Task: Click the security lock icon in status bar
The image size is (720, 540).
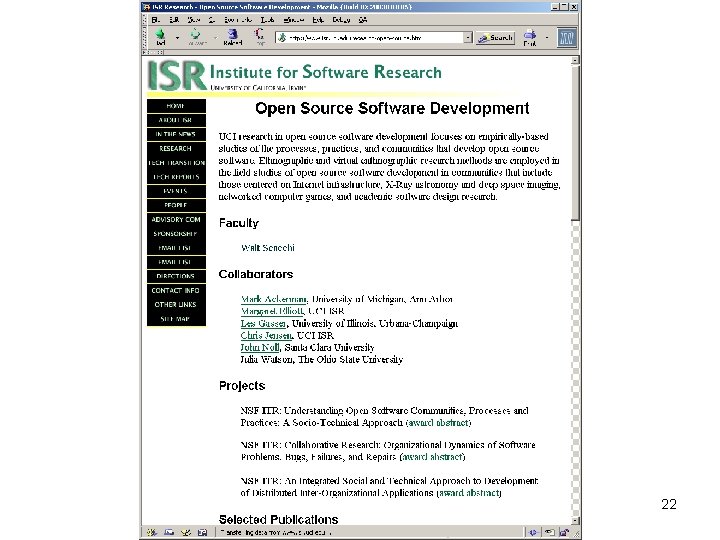Action: point(564,532)
